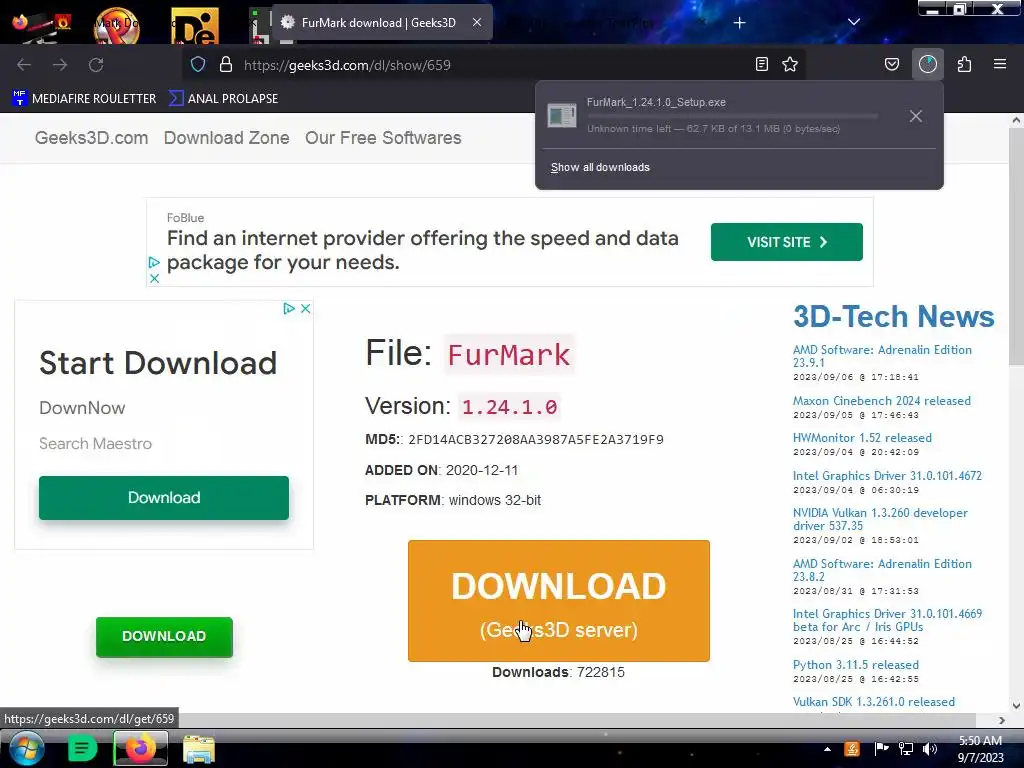Image resolution: width=1024 pixels, height=768 pixels.
Task: Open the taskbar clock showing 5:50 AM
Action: 980,749
